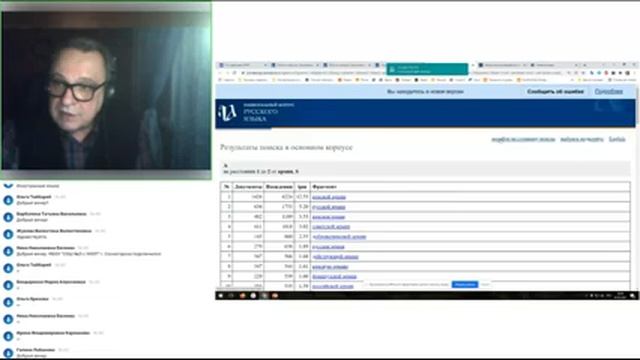Switch to the third browser tab
The image size is (640, 360).
(347, 65)
